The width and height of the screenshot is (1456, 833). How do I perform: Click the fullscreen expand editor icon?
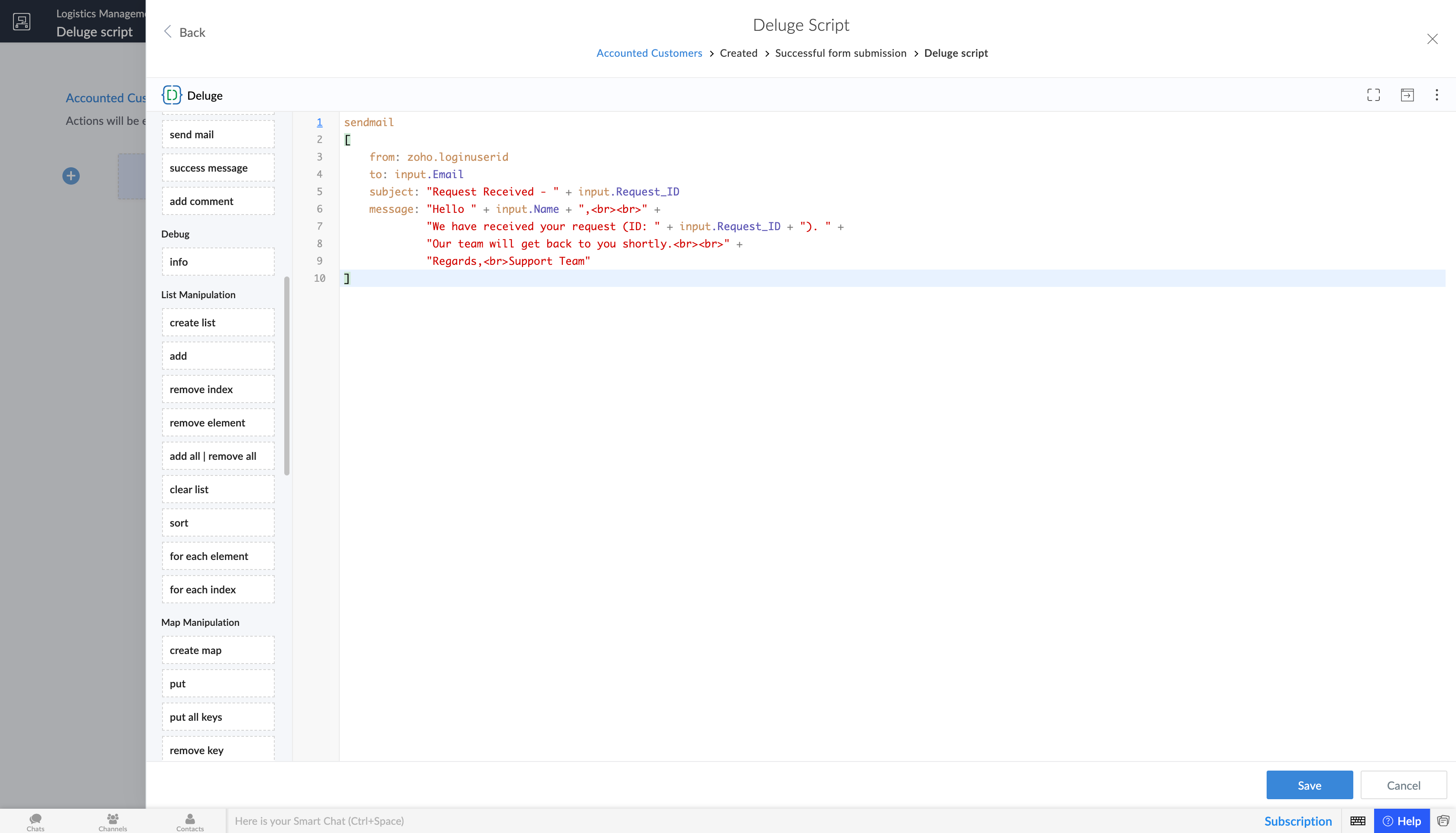click(x=1373, y=95)
